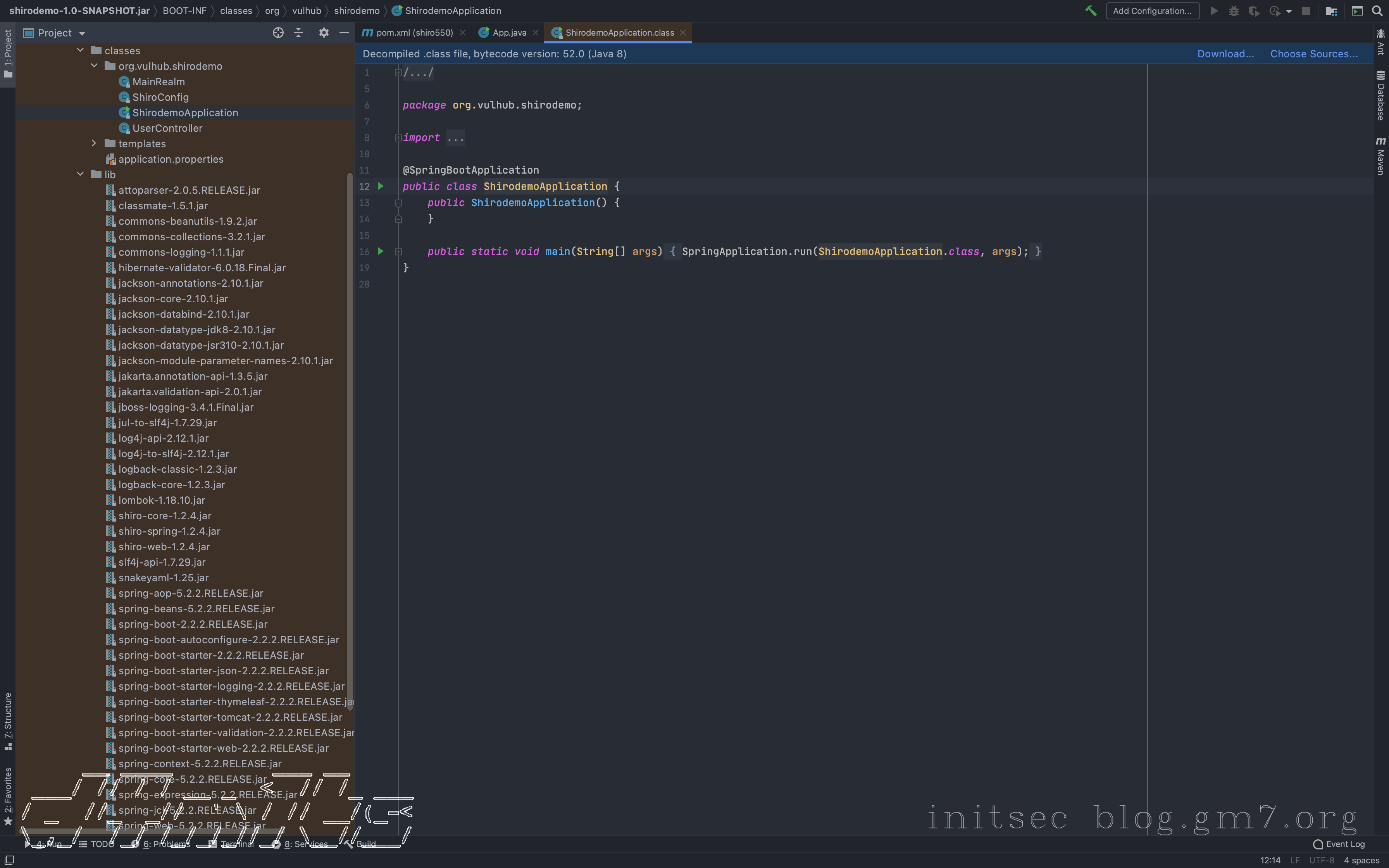Open the Project Structure icon in toolbar
The image size is (1389, 868).
1332,11
